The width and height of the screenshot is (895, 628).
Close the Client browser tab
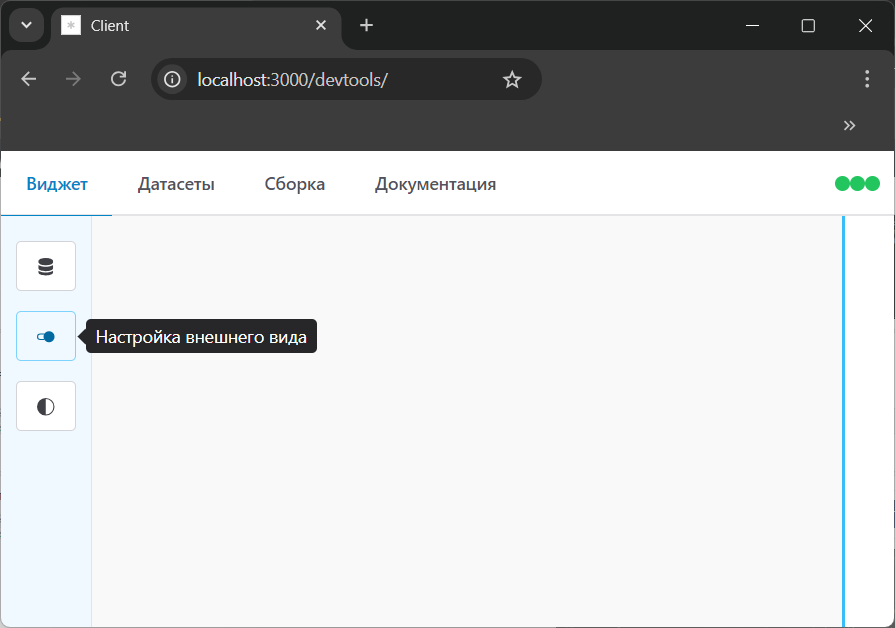pyautogui.click(x=321, y=25)
